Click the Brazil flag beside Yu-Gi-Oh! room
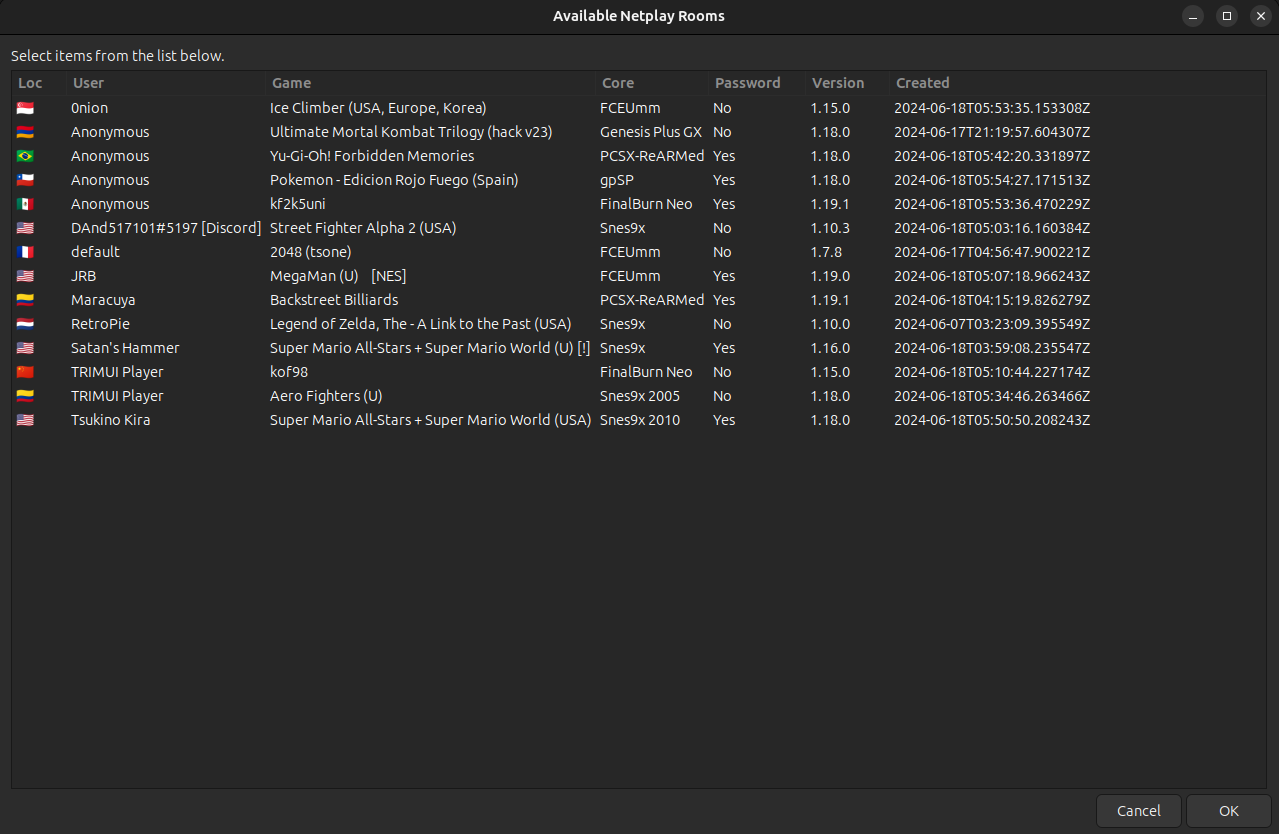 tap(25, 156)
